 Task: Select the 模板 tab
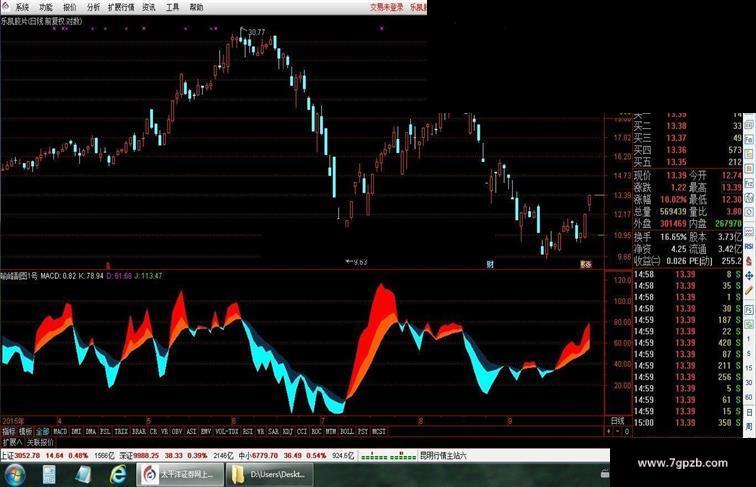point(25,432)
